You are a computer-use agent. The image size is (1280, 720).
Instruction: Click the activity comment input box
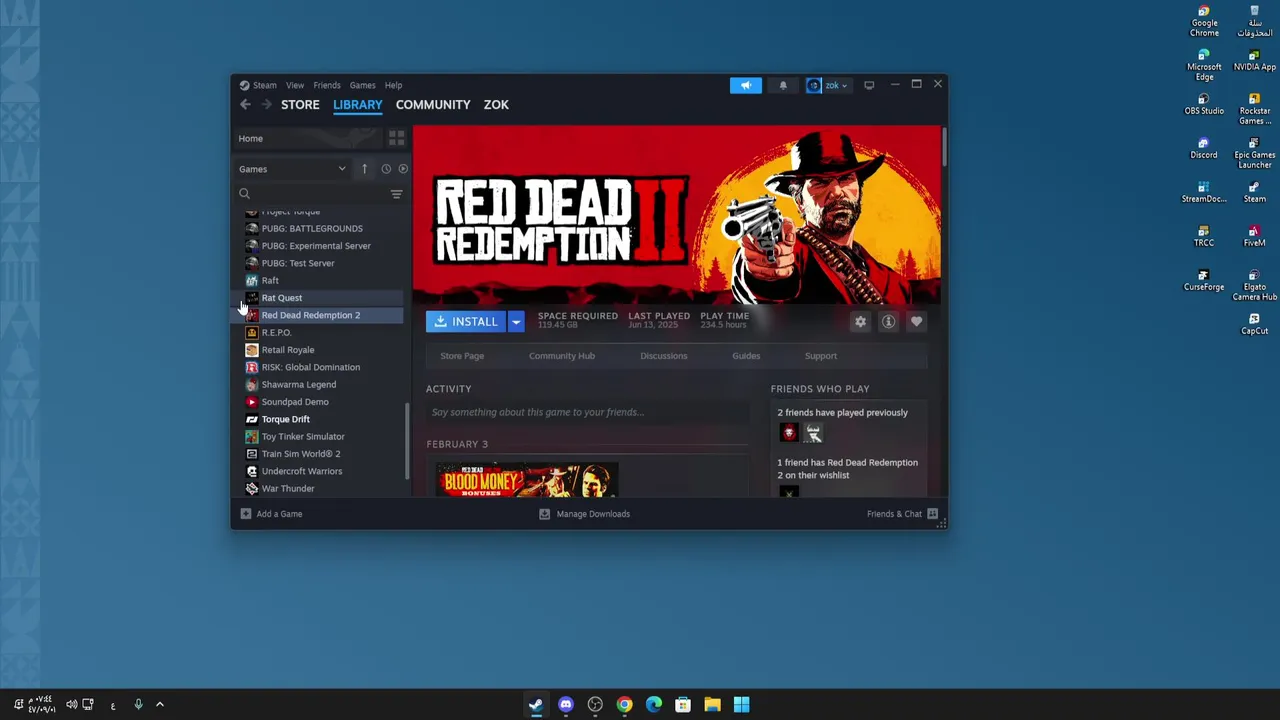click(587, 412)
